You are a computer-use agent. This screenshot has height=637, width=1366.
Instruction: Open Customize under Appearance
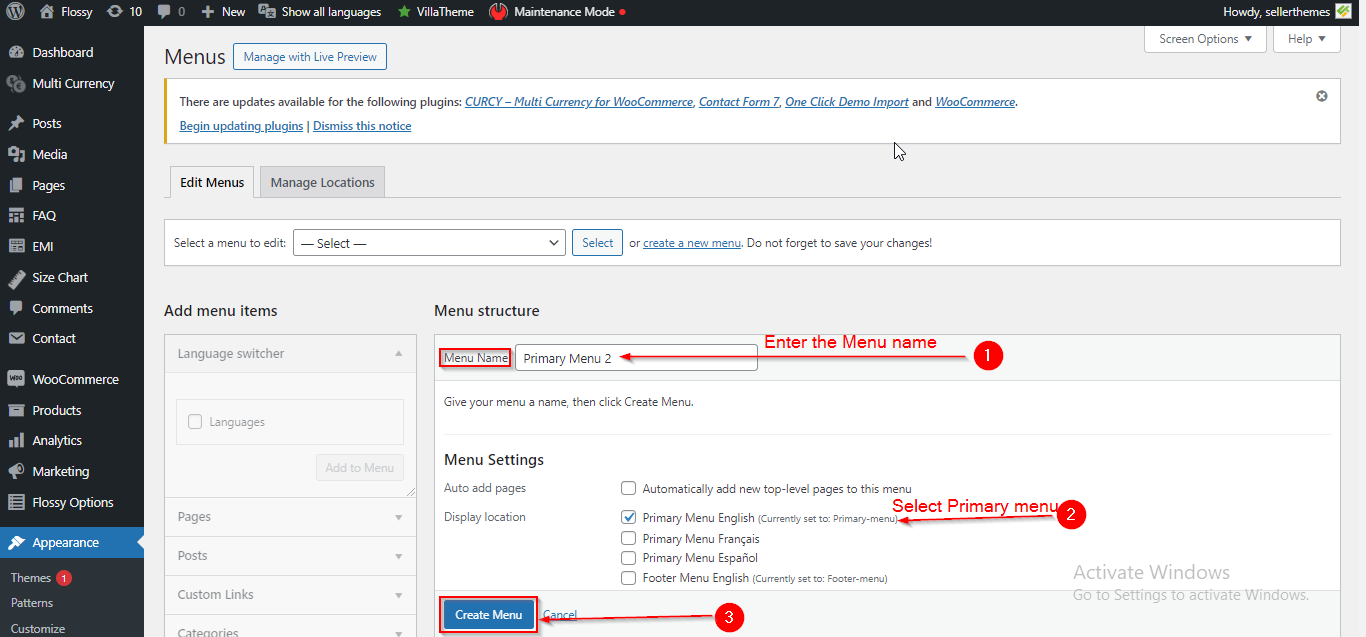[38, 628]
